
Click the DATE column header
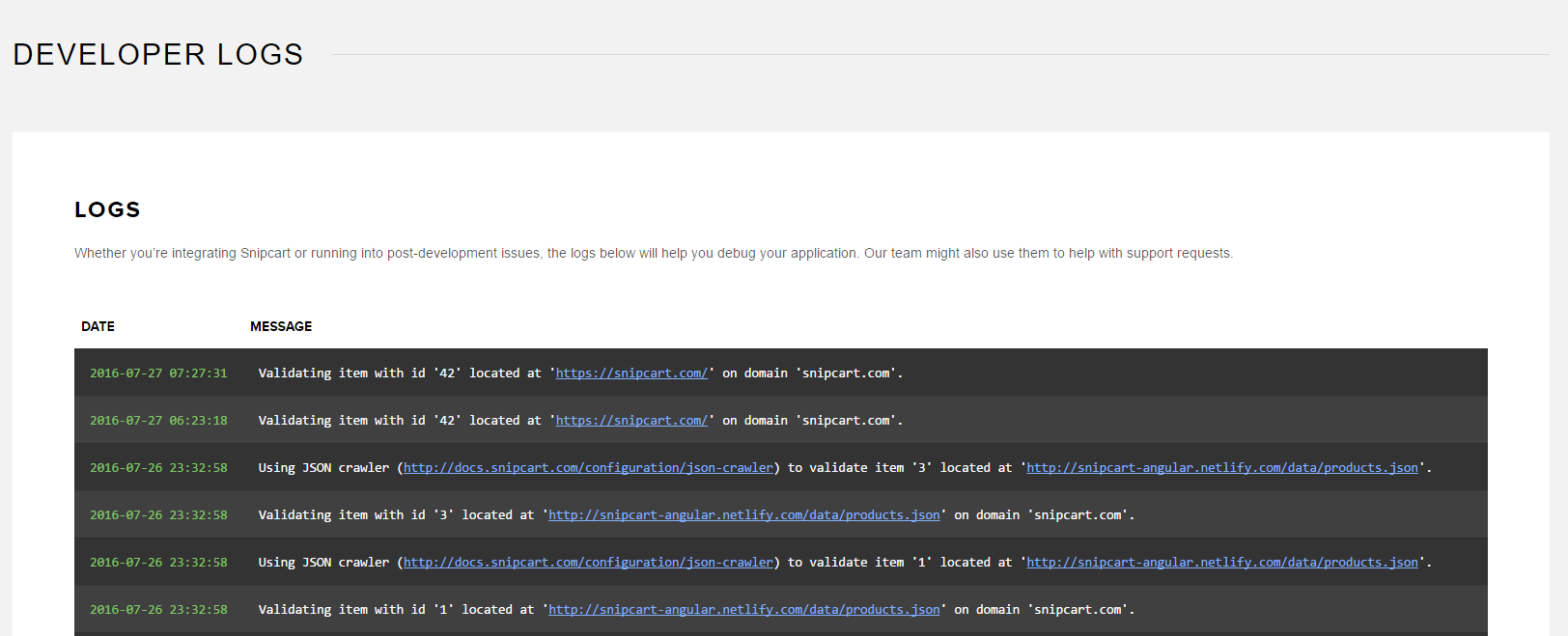(x=98, y=326)
